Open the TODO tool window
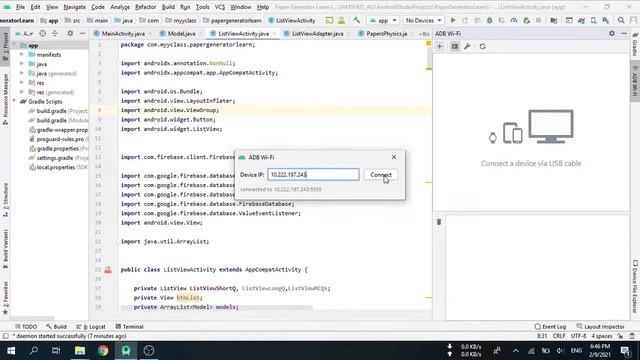The image size is (640, 360). point(26,327)
